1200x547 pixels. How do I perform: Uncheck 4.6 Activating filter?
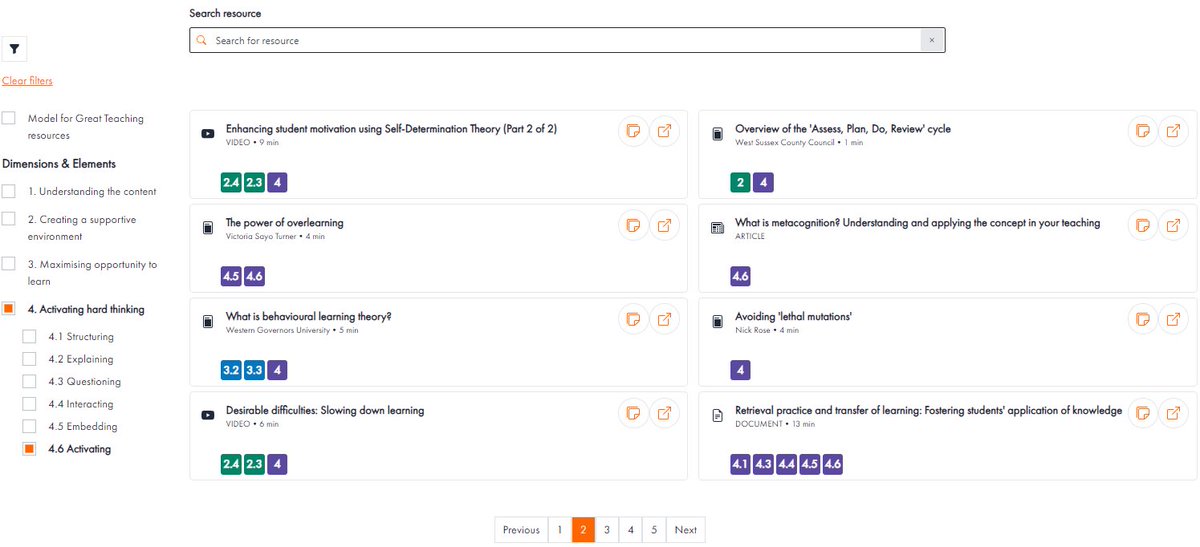coord(29,449)
